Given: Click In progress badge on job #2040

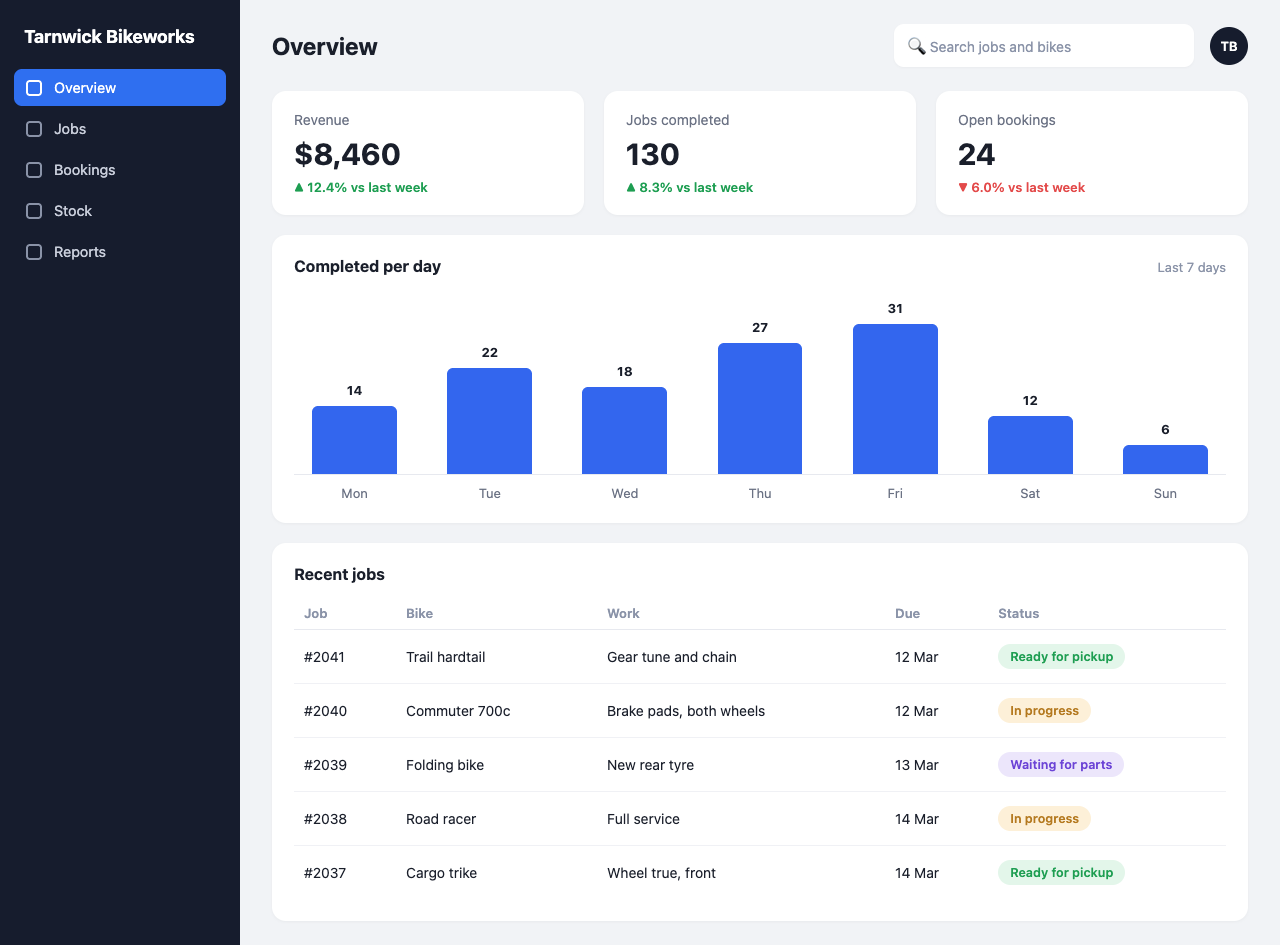Looking at the screenshot, I should point(1044,711).
